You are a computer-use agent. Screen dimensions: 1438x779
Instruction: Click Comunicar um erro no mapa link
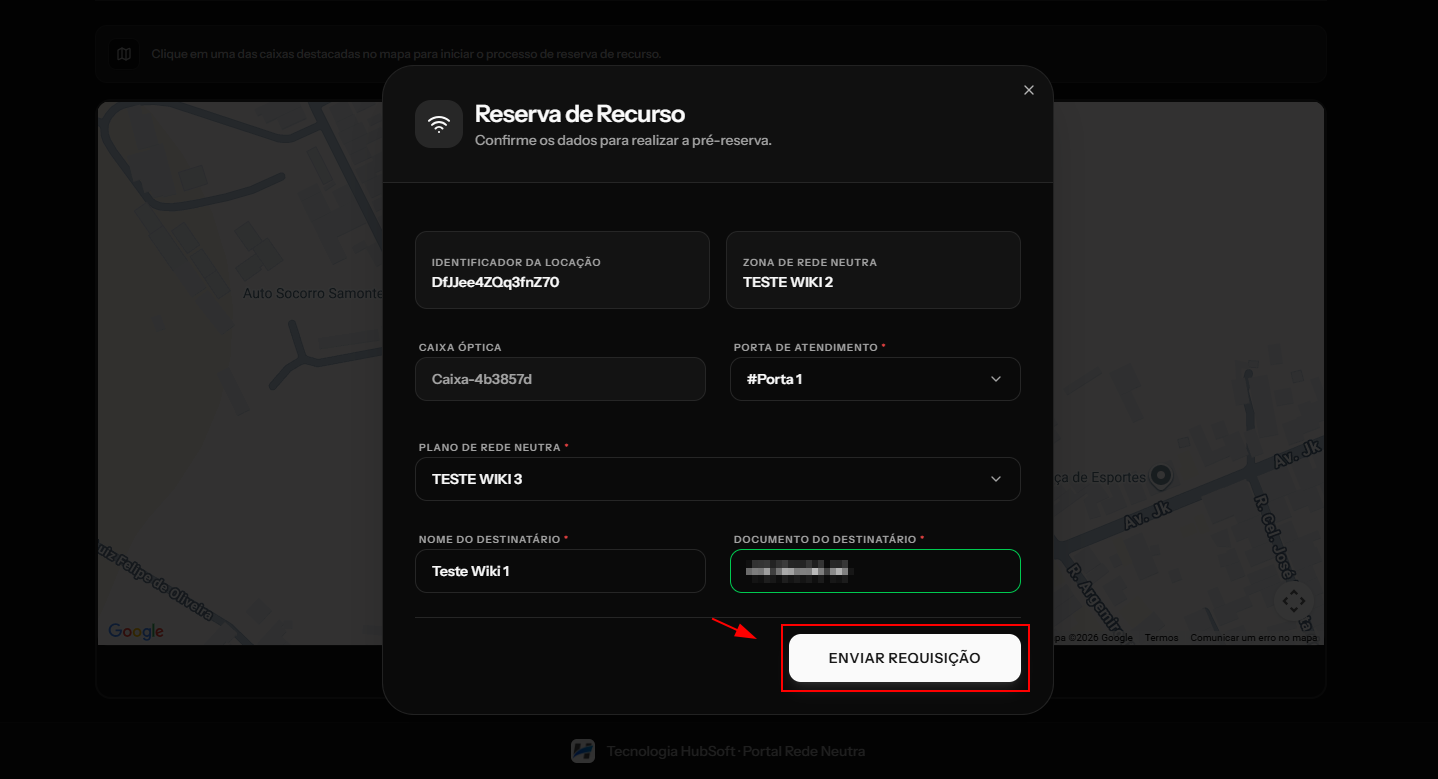(1253, 638)
